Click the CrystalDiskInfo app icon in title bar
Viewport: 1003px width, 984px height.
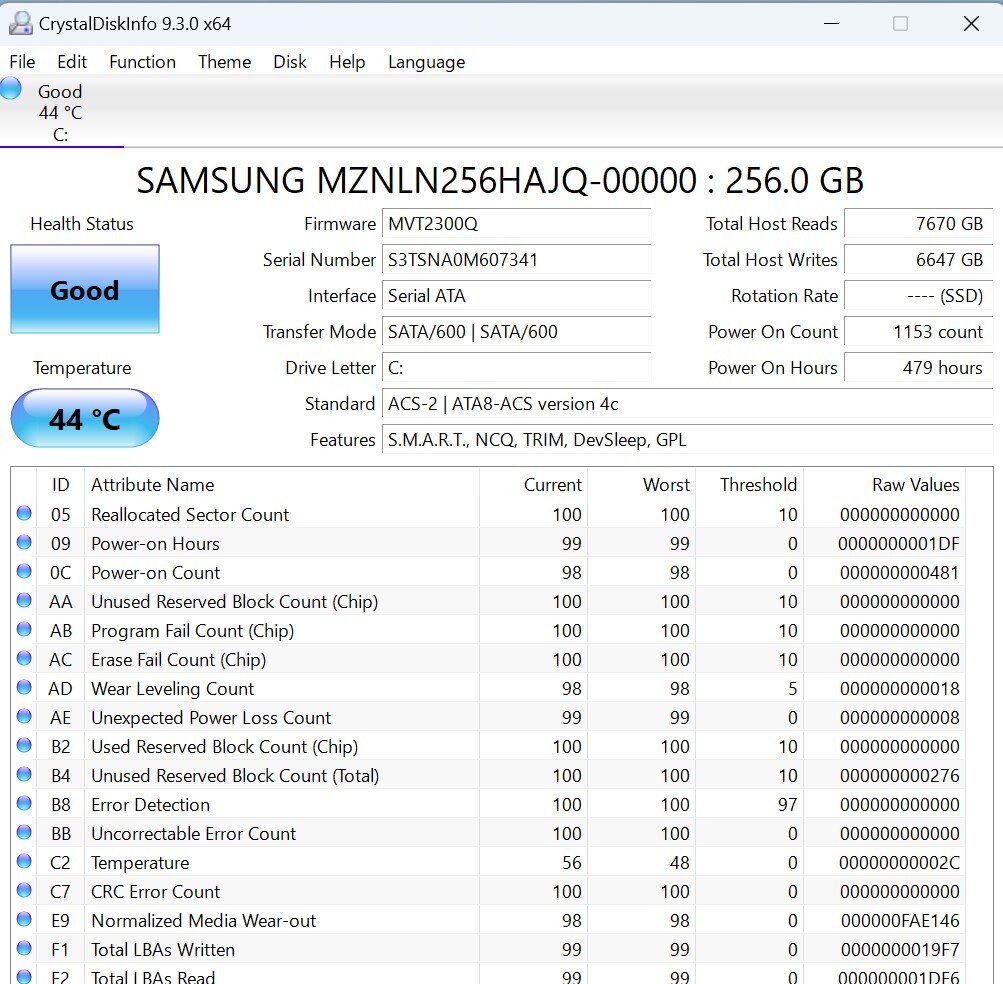[x=20, y=24]
